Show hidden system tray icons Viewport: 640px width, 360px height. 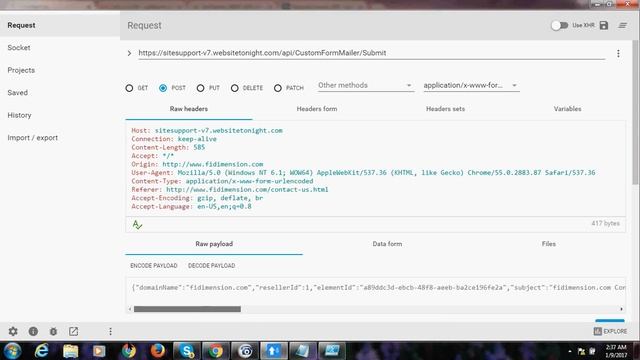pos(570,351)
